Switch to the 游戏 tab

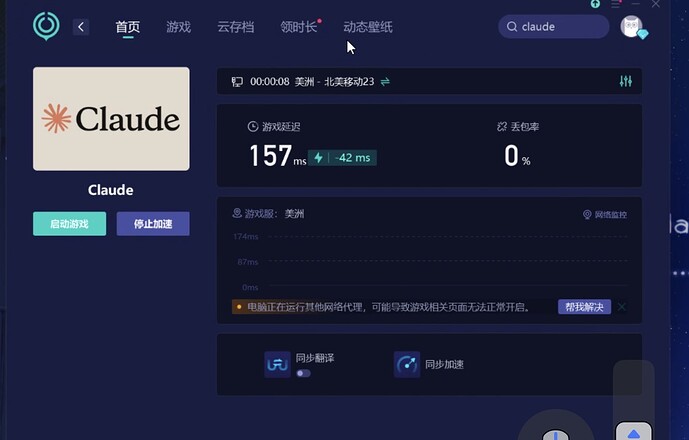178,27
